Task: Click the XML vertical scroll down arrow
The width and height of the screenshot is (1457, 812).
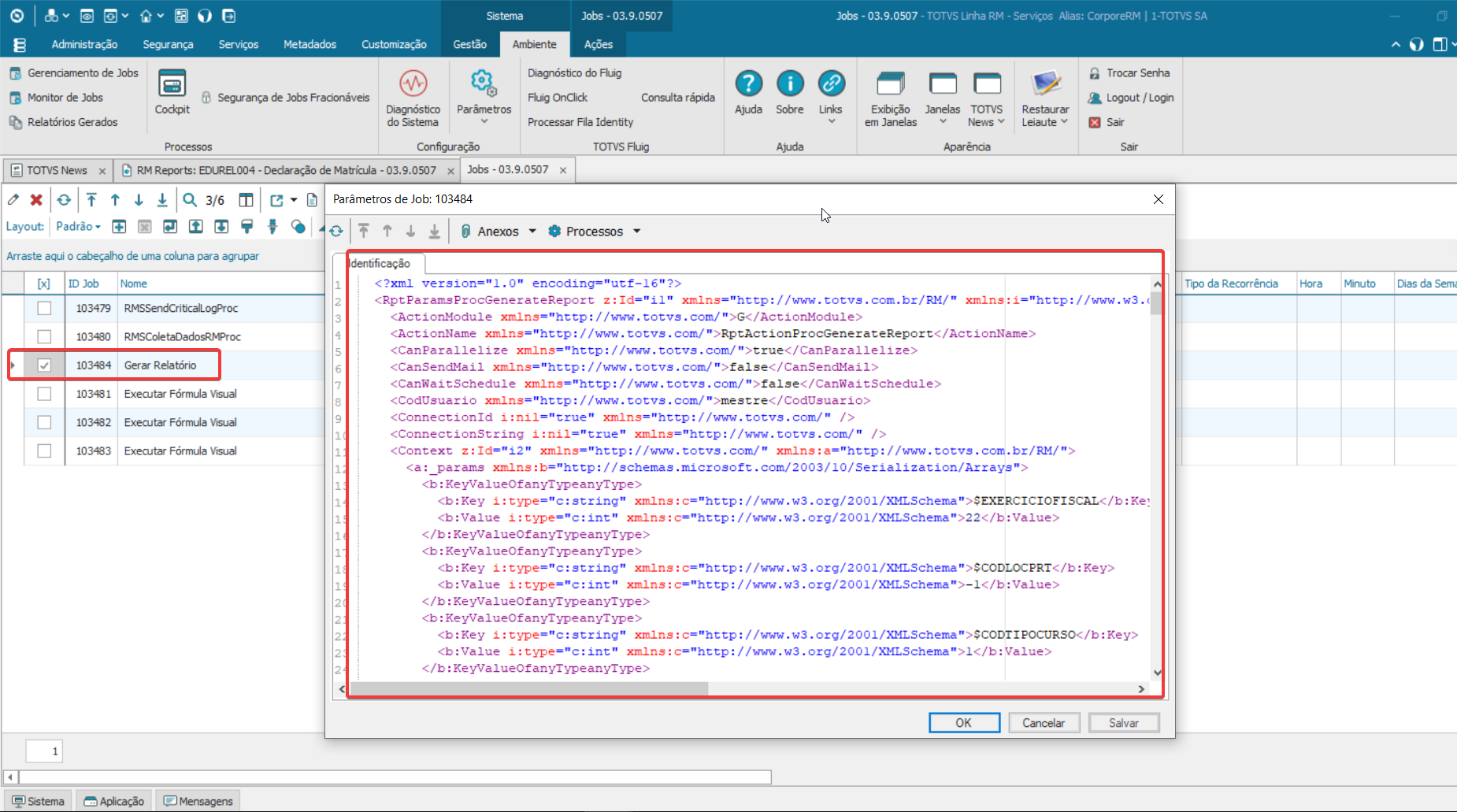Action: click(x=1157, y=673)
